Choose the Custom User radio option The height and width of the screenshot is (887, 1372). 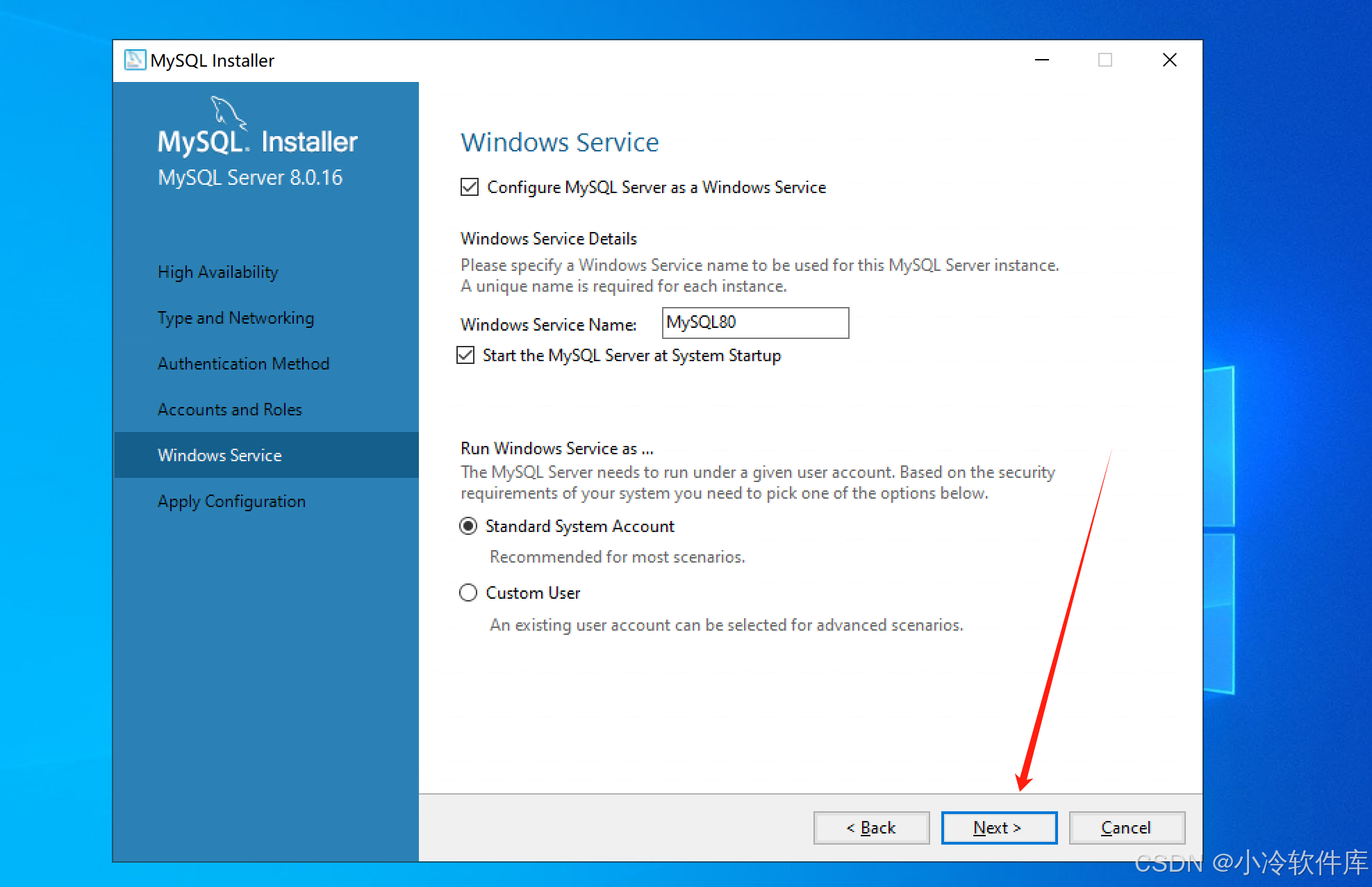(468, 593)
